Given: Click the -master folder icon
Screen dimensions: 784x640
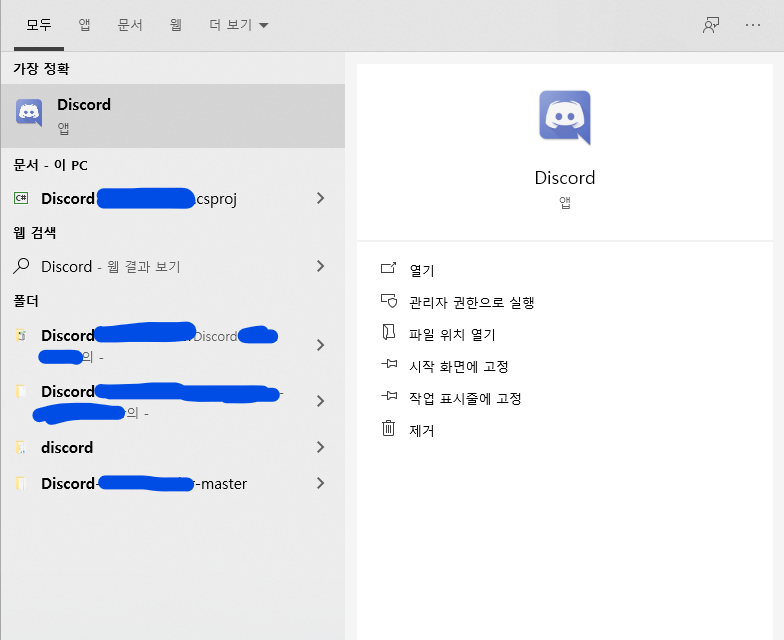Looking at the screenshot, I should [x=21, y=484].
